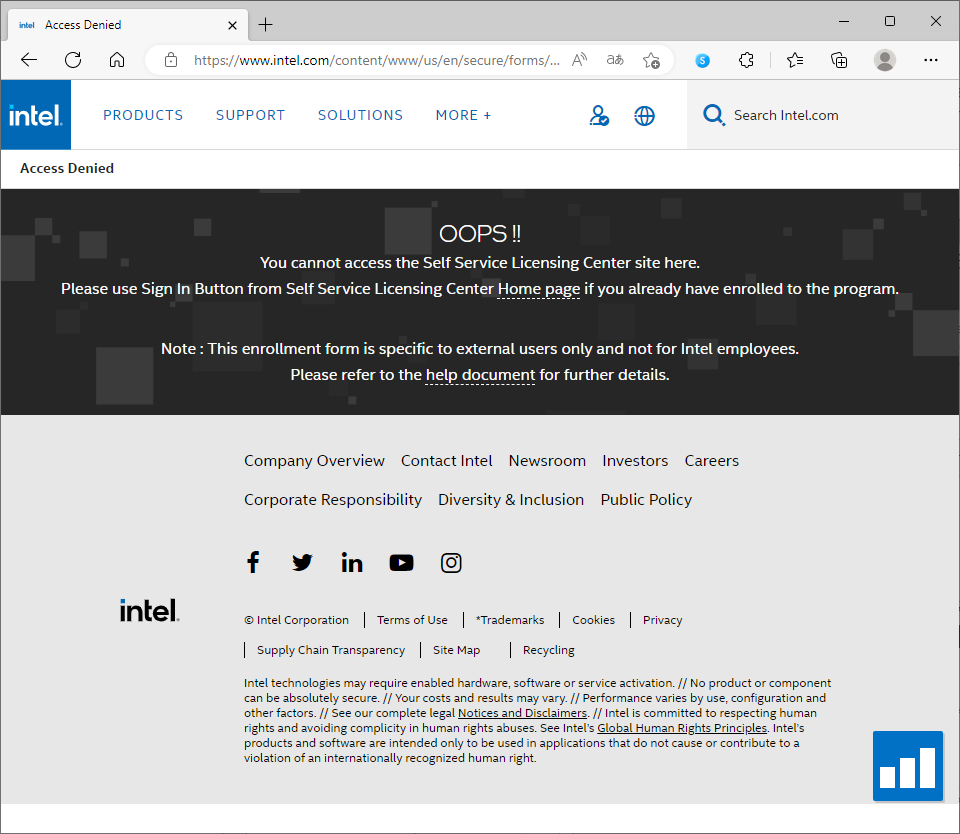Open the help document link
Image resolution: width=960 pixels, height=834 pixels.
(x=480, y=374)
